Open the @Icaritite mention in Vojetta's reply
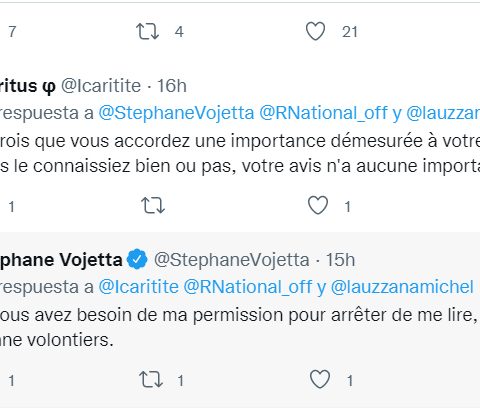The height and width of the screenshot is (418, 480). point(139,287)
